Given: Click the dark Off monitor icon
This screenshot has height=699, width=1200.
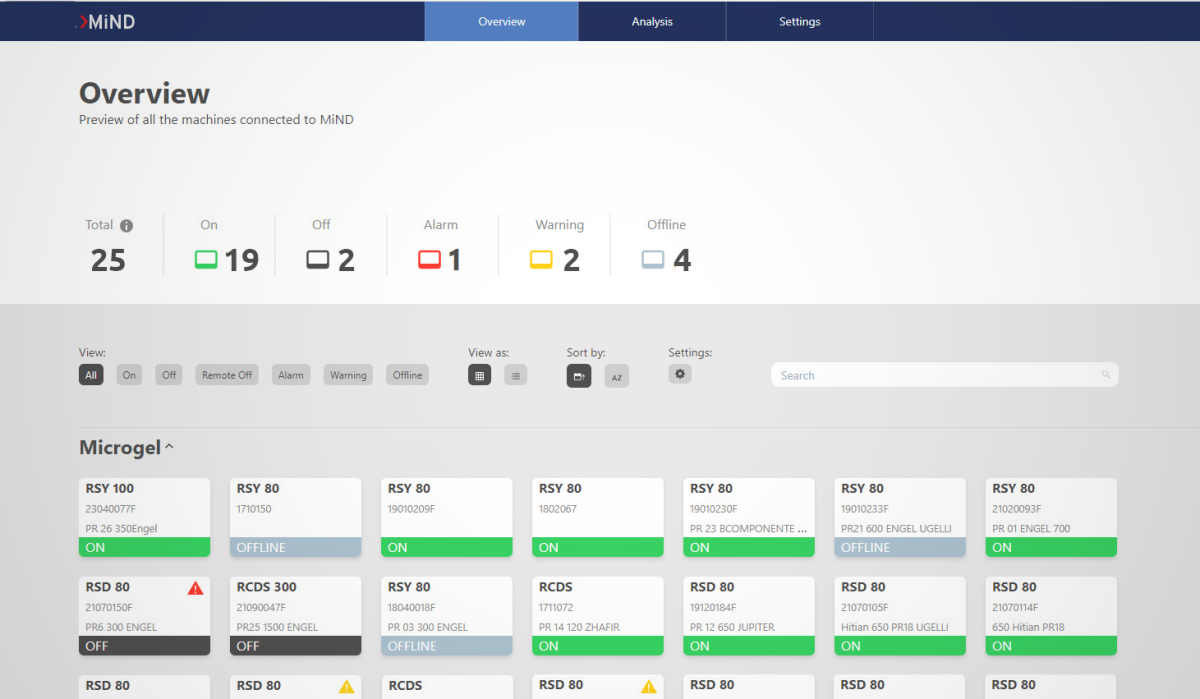Looking at the screenshot, I should click(318, 260).
